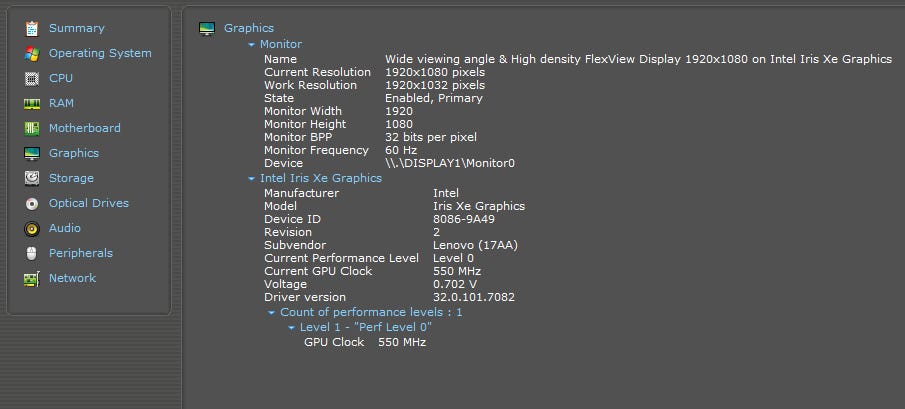Click the Operating System Windows flag icon
Viewport: 905px width, 409px height.
click(32, 54)
